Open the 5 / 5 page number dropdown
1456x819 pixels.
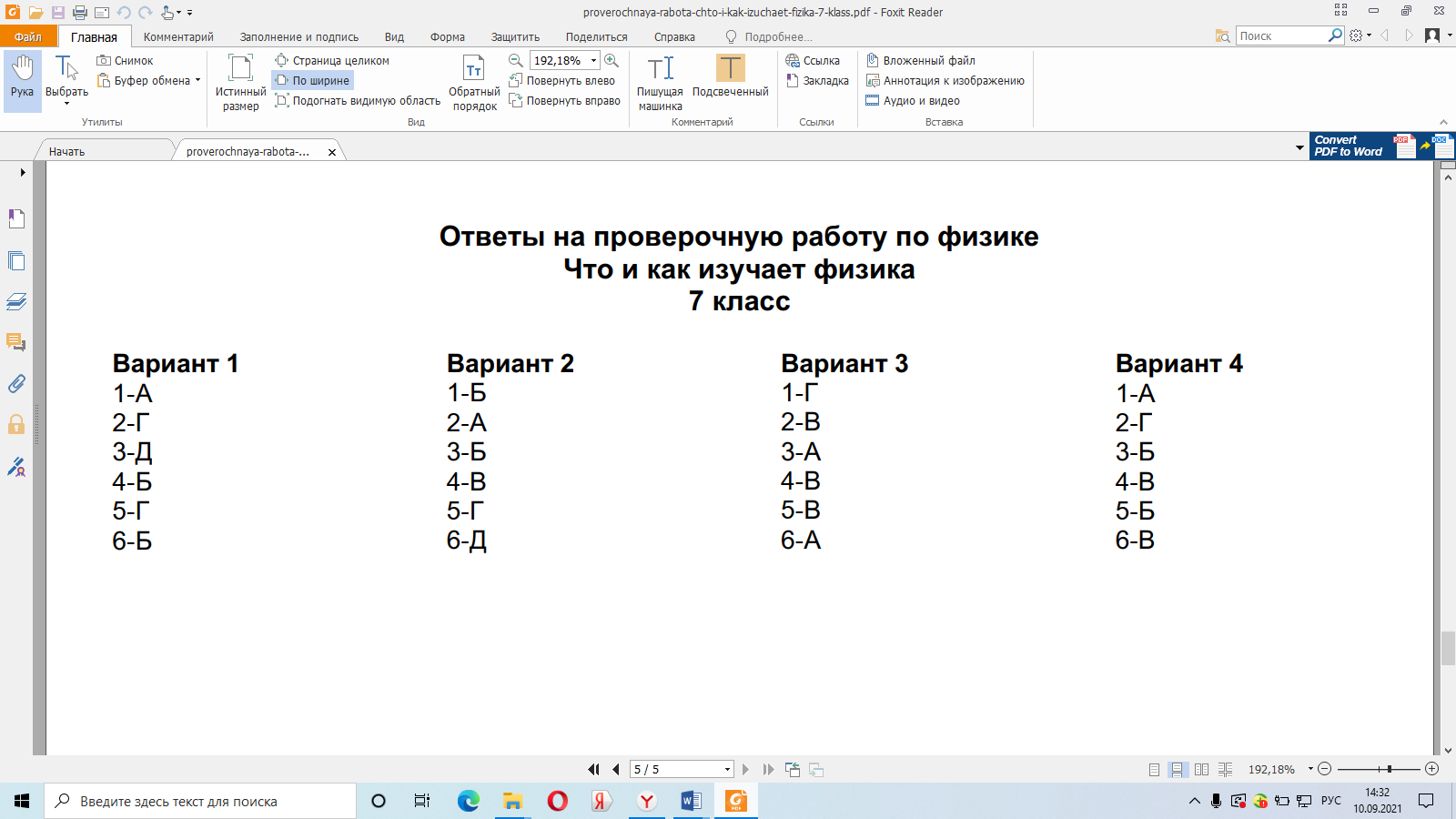coord(727,770)
